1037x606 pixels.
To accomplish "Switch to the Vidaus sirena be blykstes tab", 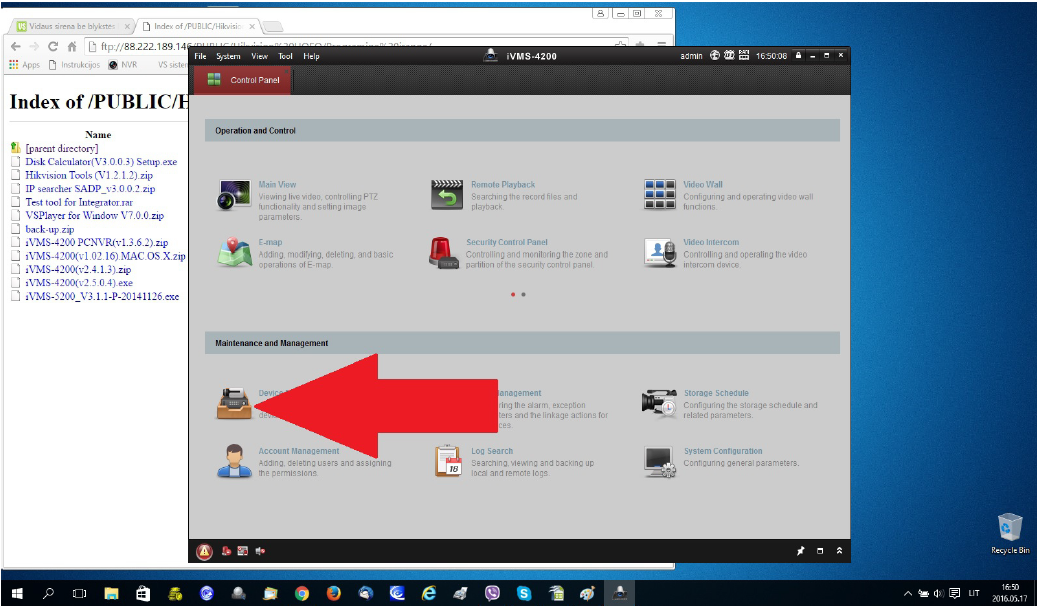I will pyautogui.click(x=71, y=26).
